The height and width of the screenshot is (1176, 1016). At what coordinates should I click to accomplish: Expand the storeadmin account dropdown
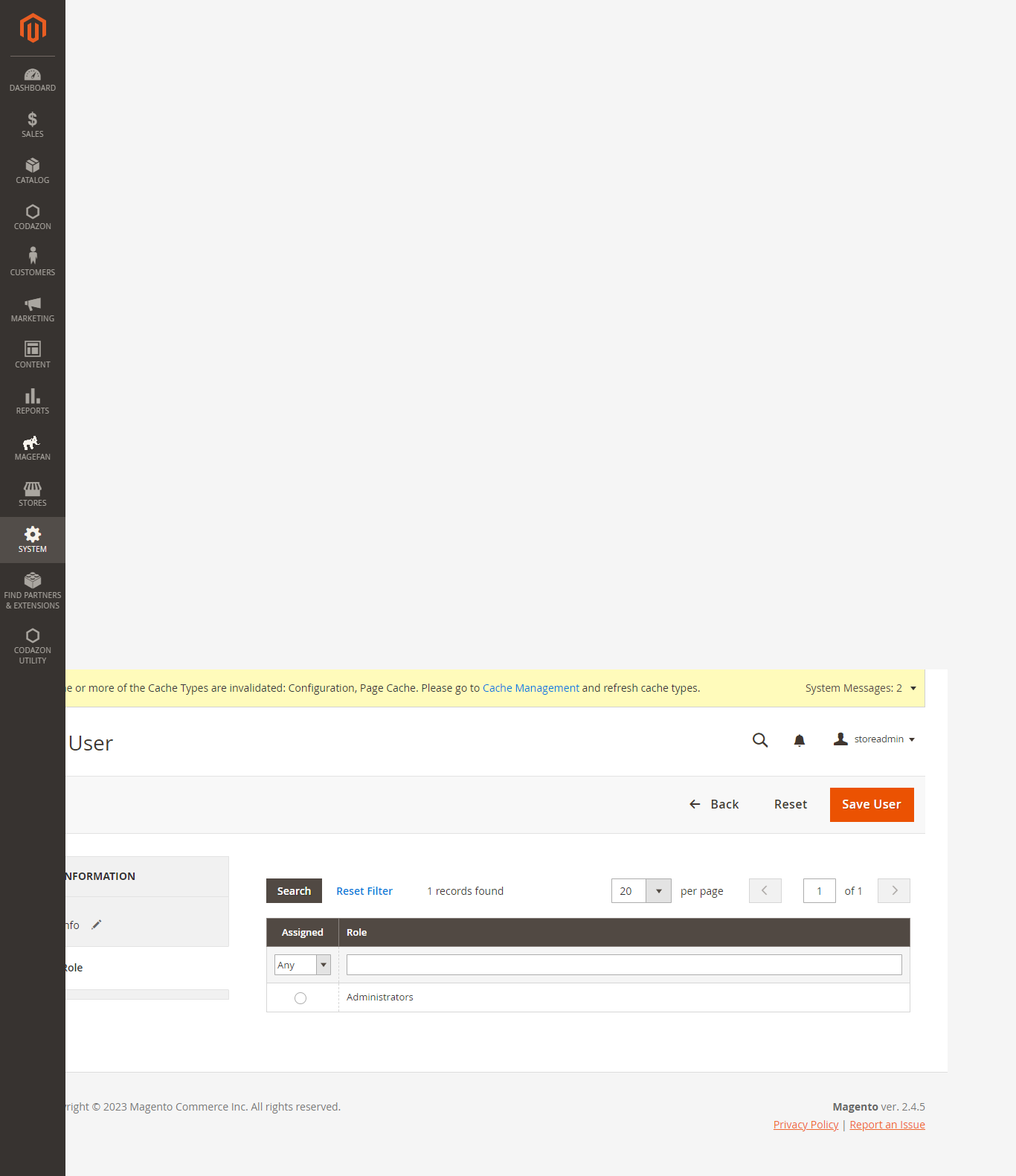coord(875,739)
